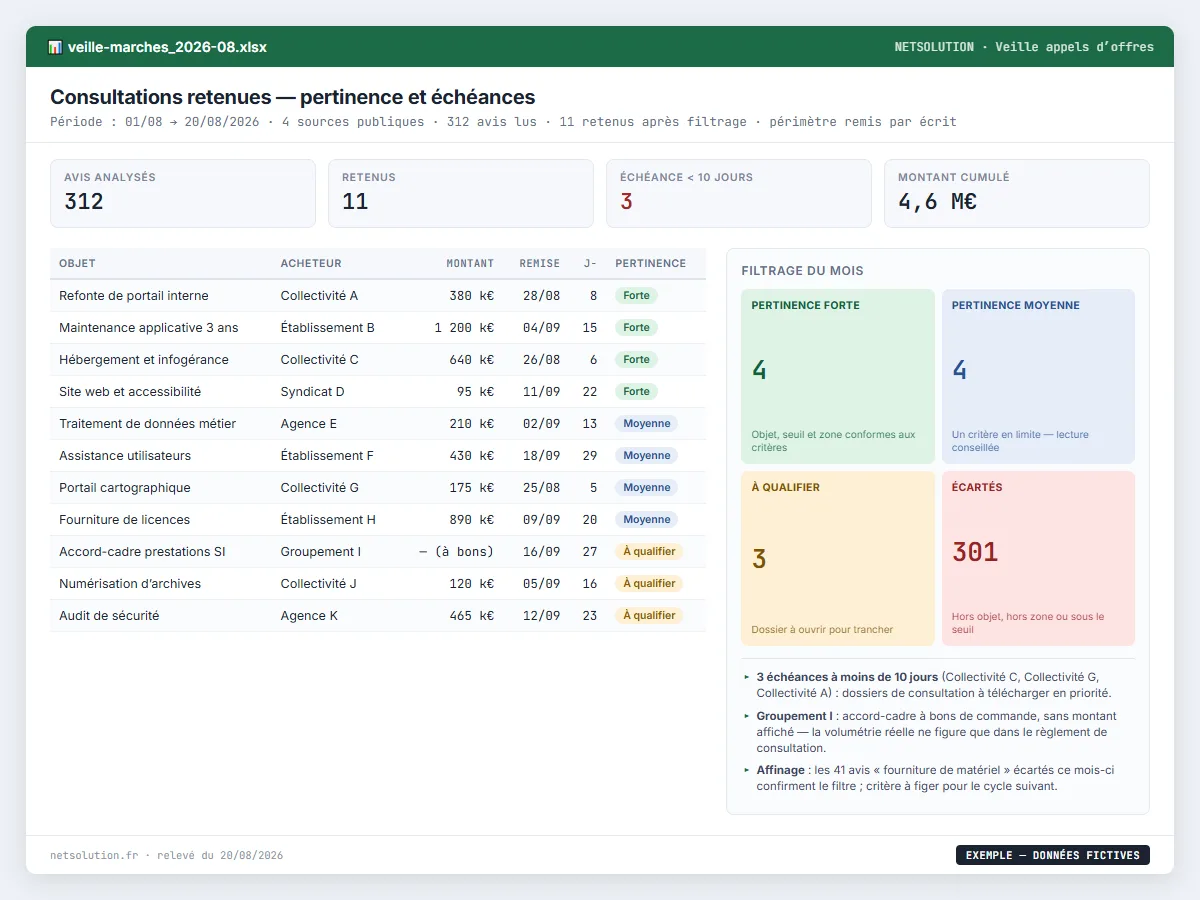Viewport: 1200px width, 900px height.
Task: Click the 3 échéances à moins de 10 jours note
Action: coord(938,685)
